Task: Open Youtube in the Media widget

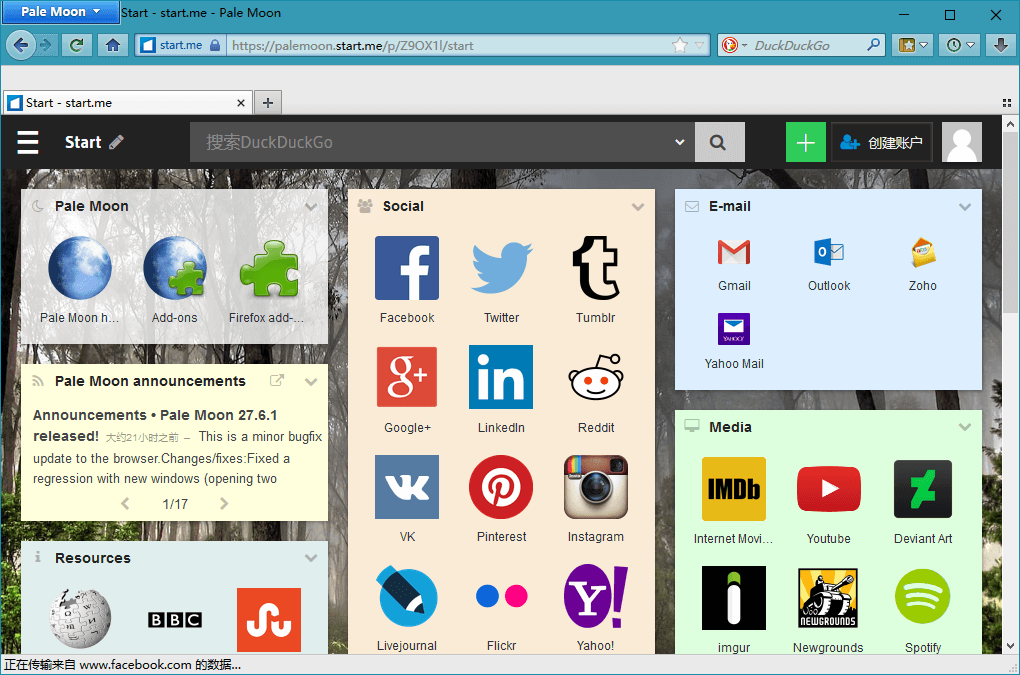Action: point(828,489)
